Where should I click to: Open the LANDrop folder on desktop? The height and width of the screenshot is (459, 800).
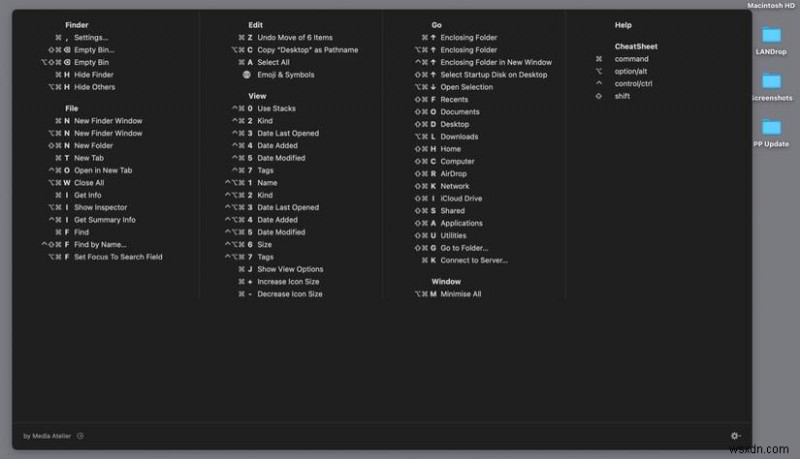tap(771, 40)
